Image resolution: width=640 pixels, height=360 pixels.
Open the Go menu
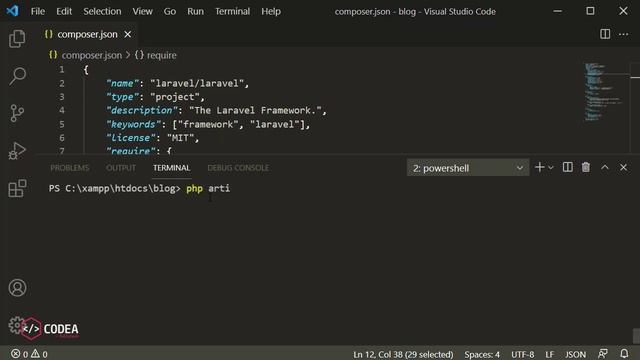coord(170,11)
